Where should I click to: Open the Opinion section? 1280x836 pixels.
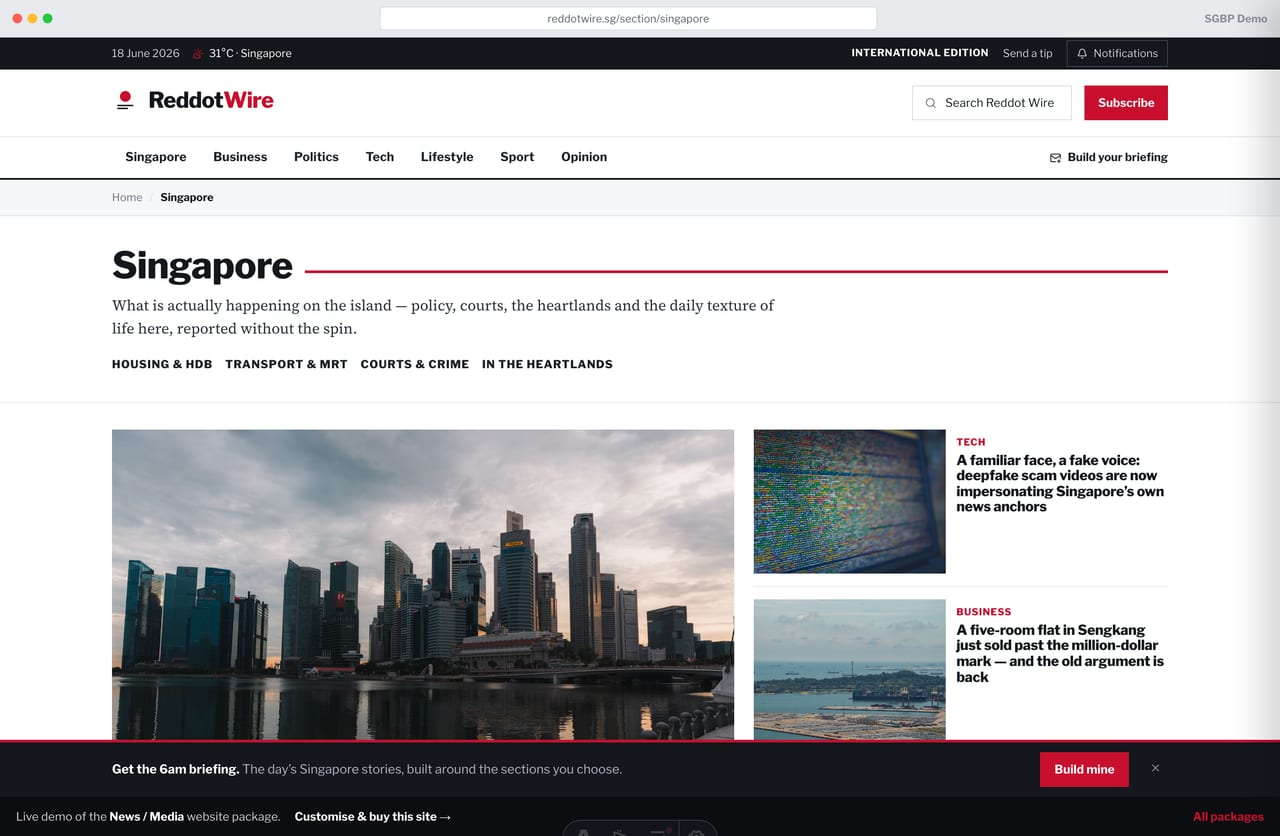click(x=584, y=157)
